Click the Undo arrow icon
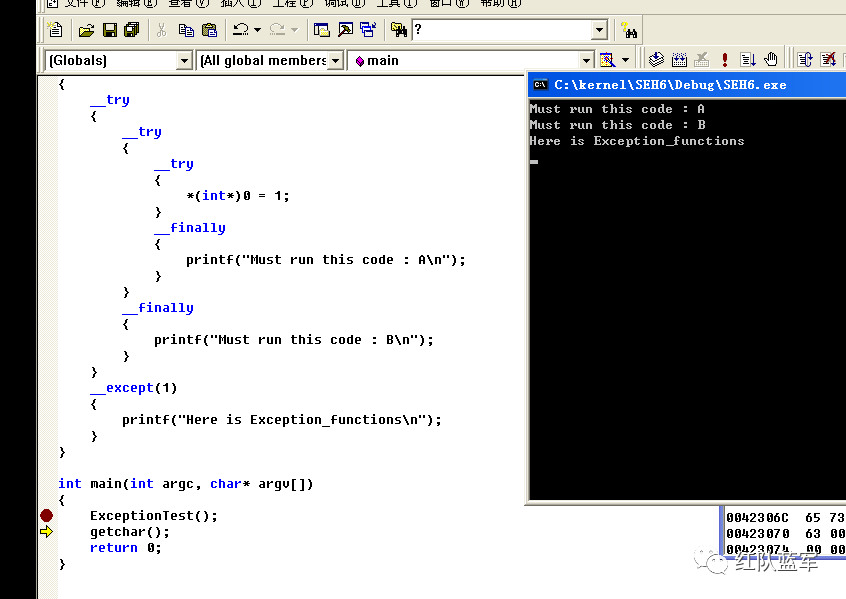The image size is (846, 599). [241, 30]
